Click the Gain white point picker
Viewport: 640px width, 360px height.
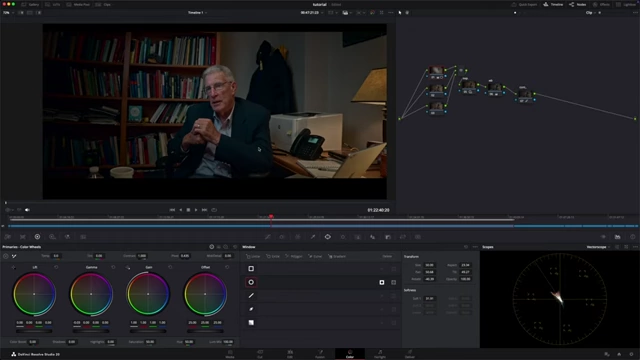coord(128,267)
